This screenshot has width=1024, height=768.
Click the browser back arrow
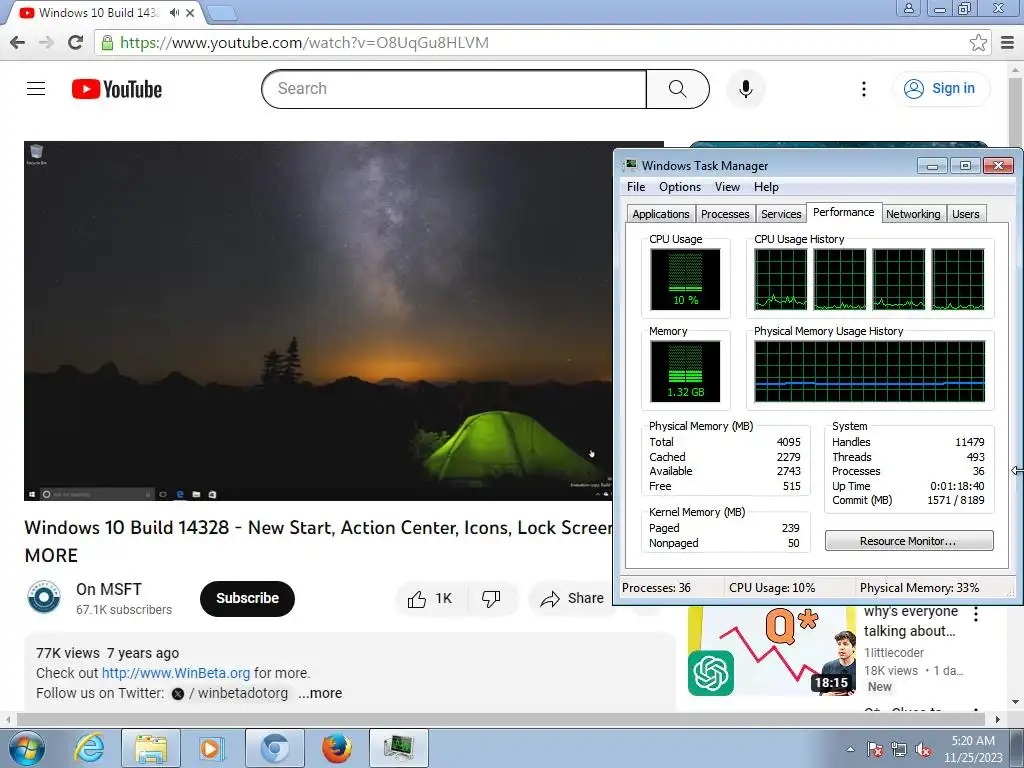(x=18, y=42)
